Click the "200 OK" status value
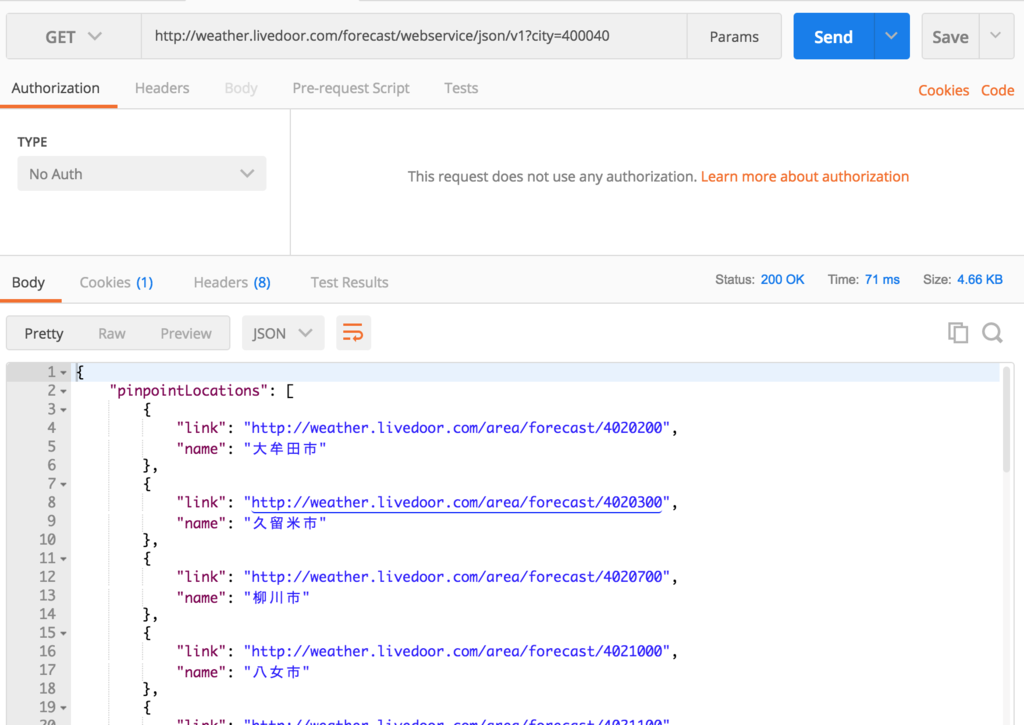 click(782, 280)
